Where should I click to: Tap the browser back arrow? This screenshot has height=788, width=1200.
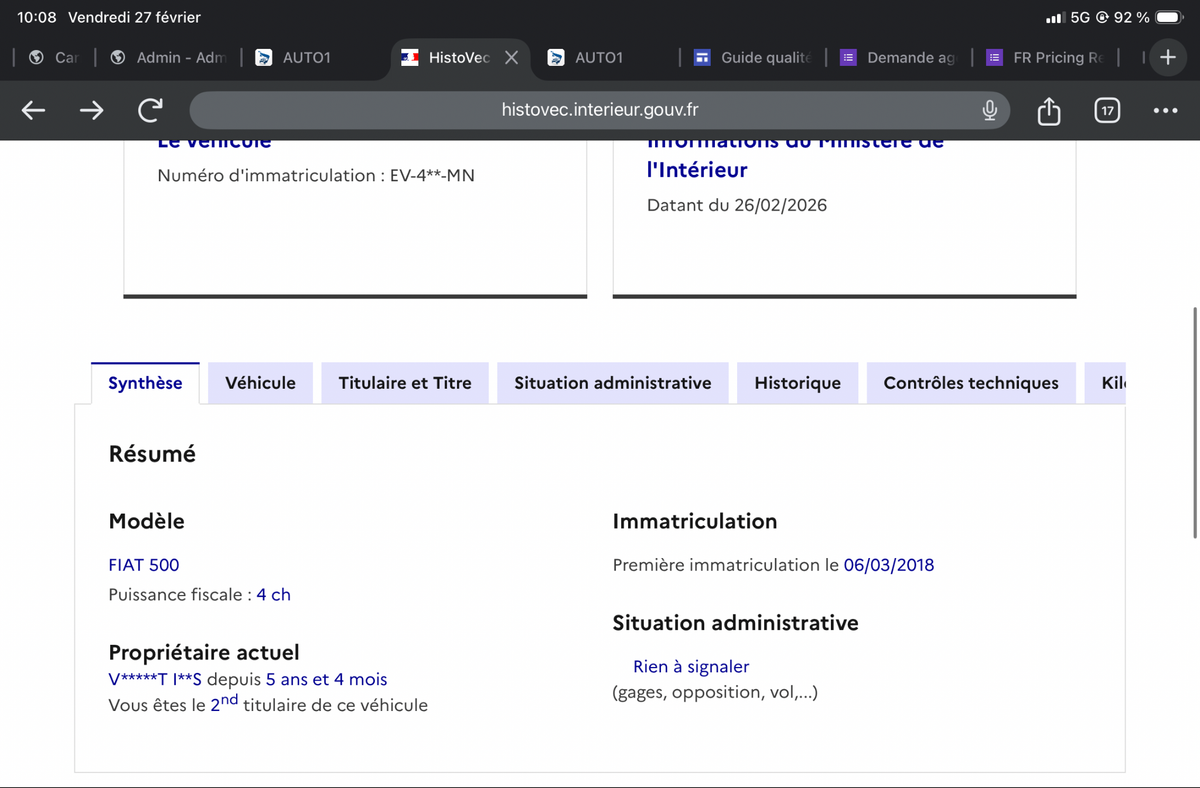[x=33, y=110]
